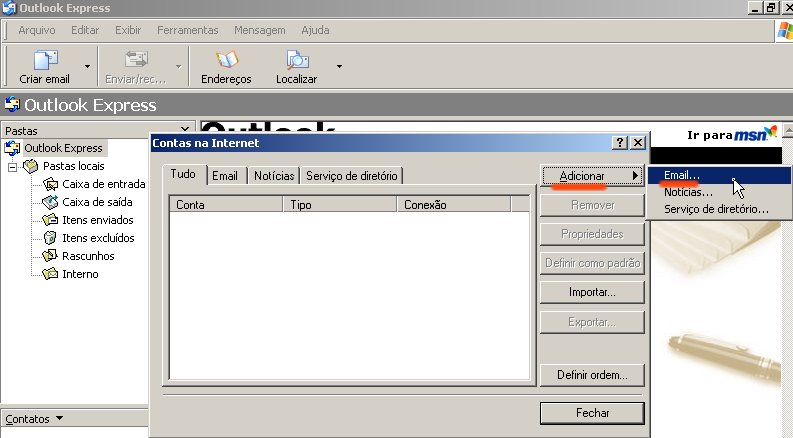Switch to the Tudo tab

(x=183, y=174)
